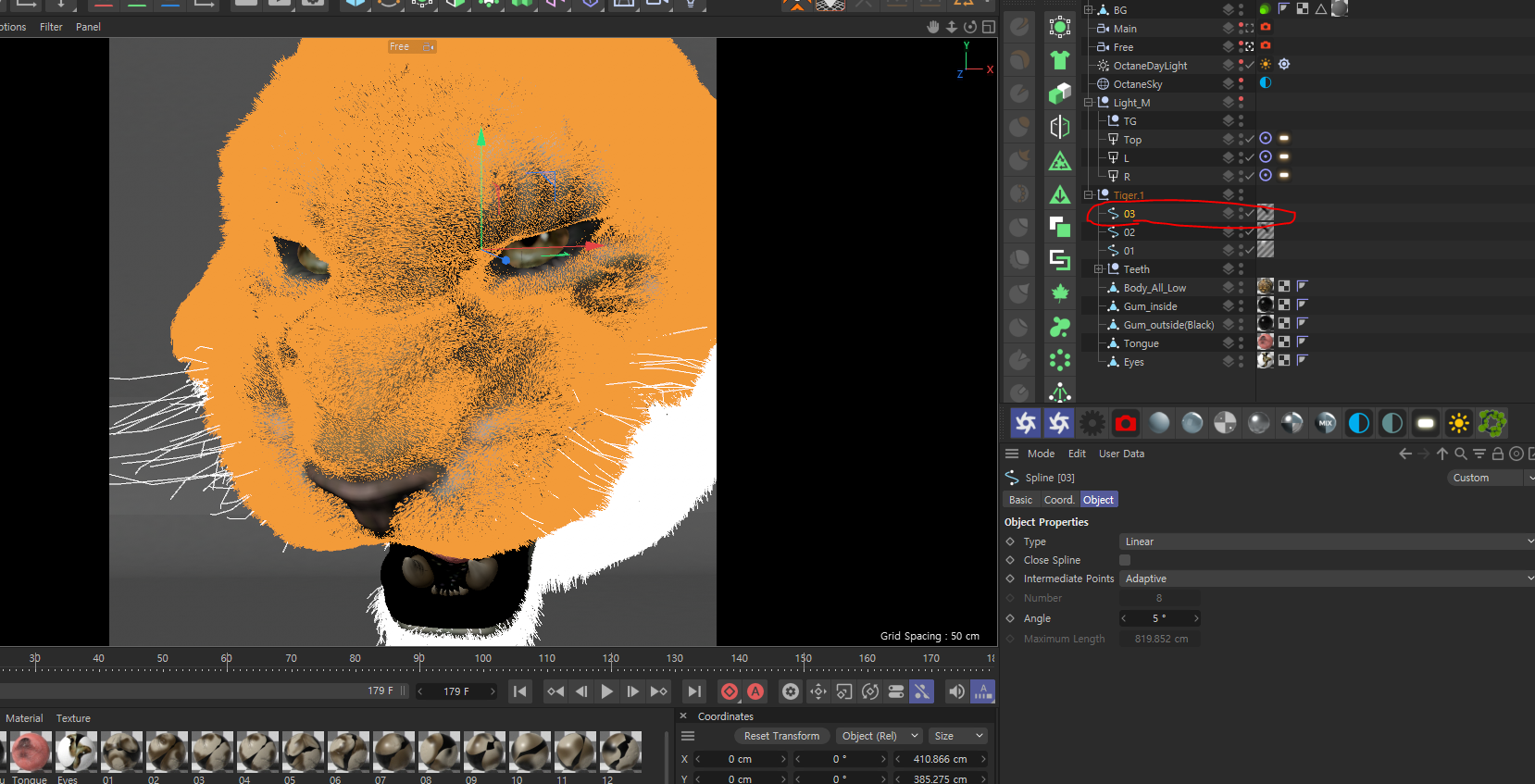Open the viewport Filter menu
The height and width of the screenshot is (784, 1535).
point(51,27)
